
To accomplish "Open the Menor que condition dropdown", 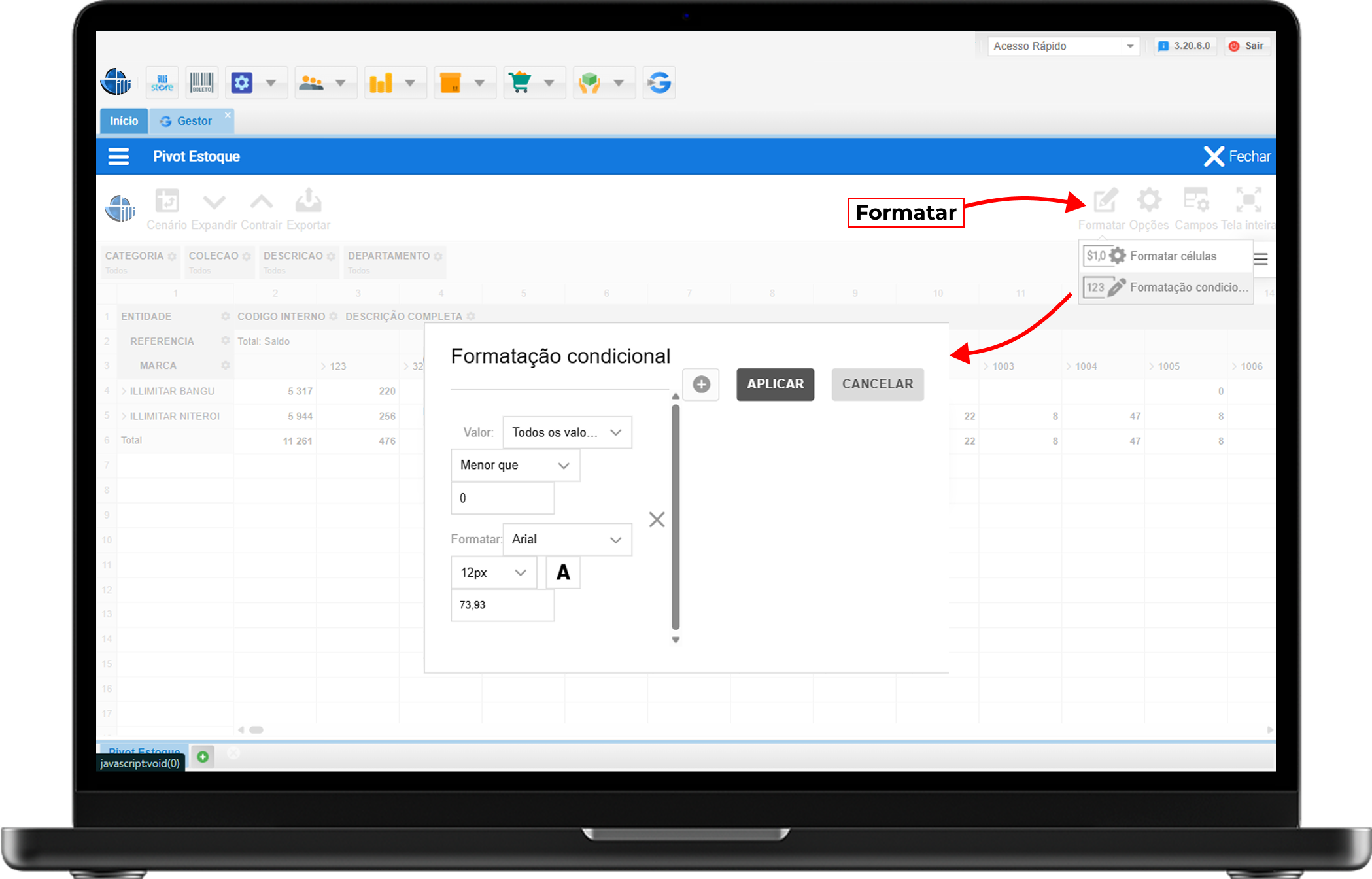I will click(x=515, y=466).
